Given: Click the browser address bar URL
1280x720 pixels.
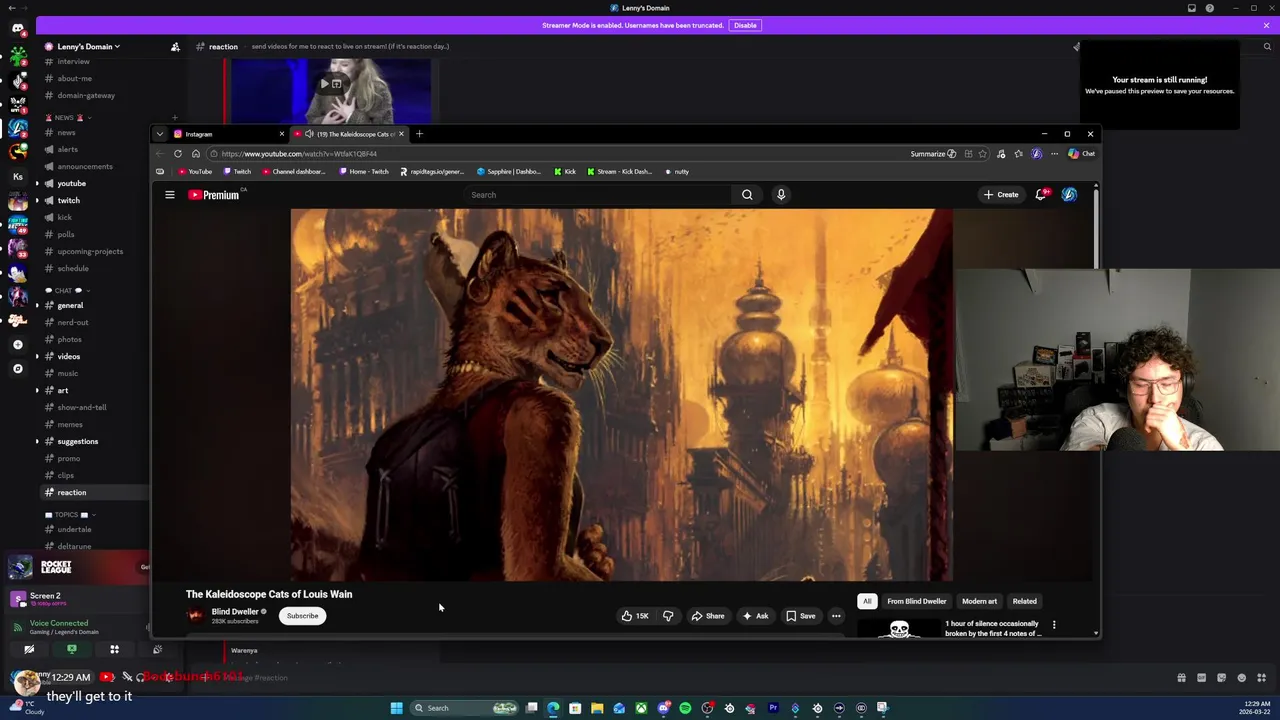Looking at the screenshot, I should [x=298, y=154].
